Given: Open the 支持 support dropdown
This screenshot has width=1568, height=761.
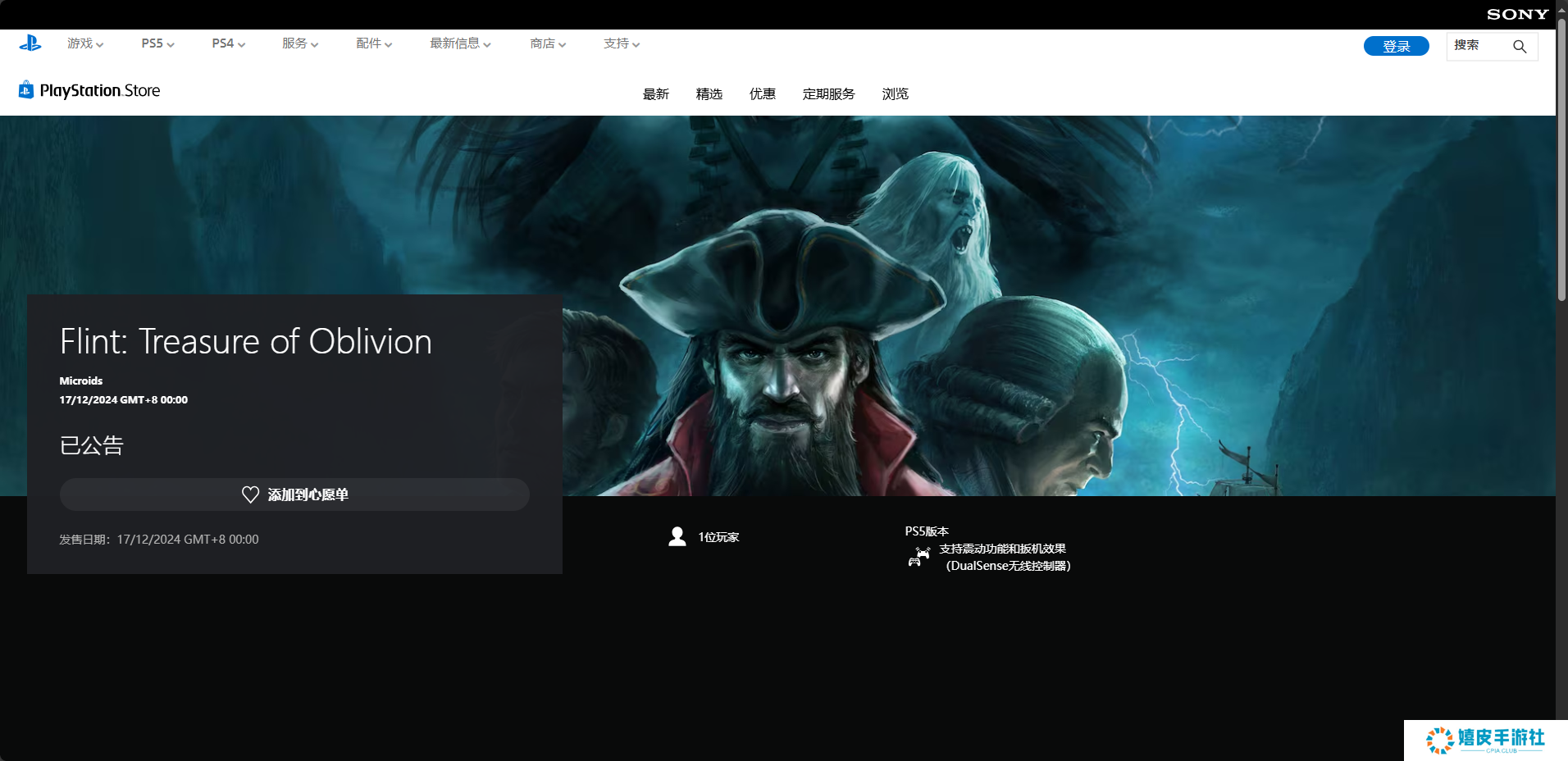Looking at the screenshot, I should (x=622, y=43).
